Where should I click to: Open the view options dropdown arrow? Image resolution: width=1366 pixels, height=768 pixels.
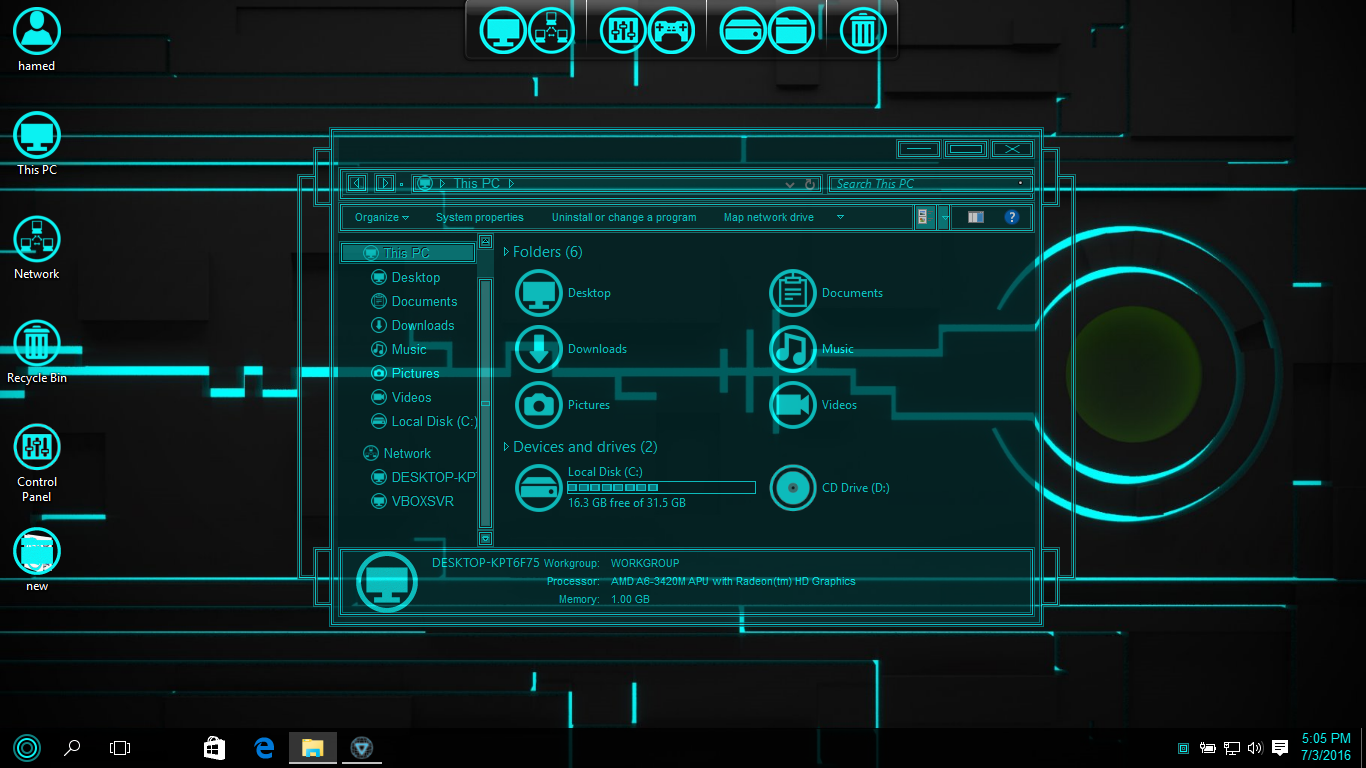click(945, 217)
